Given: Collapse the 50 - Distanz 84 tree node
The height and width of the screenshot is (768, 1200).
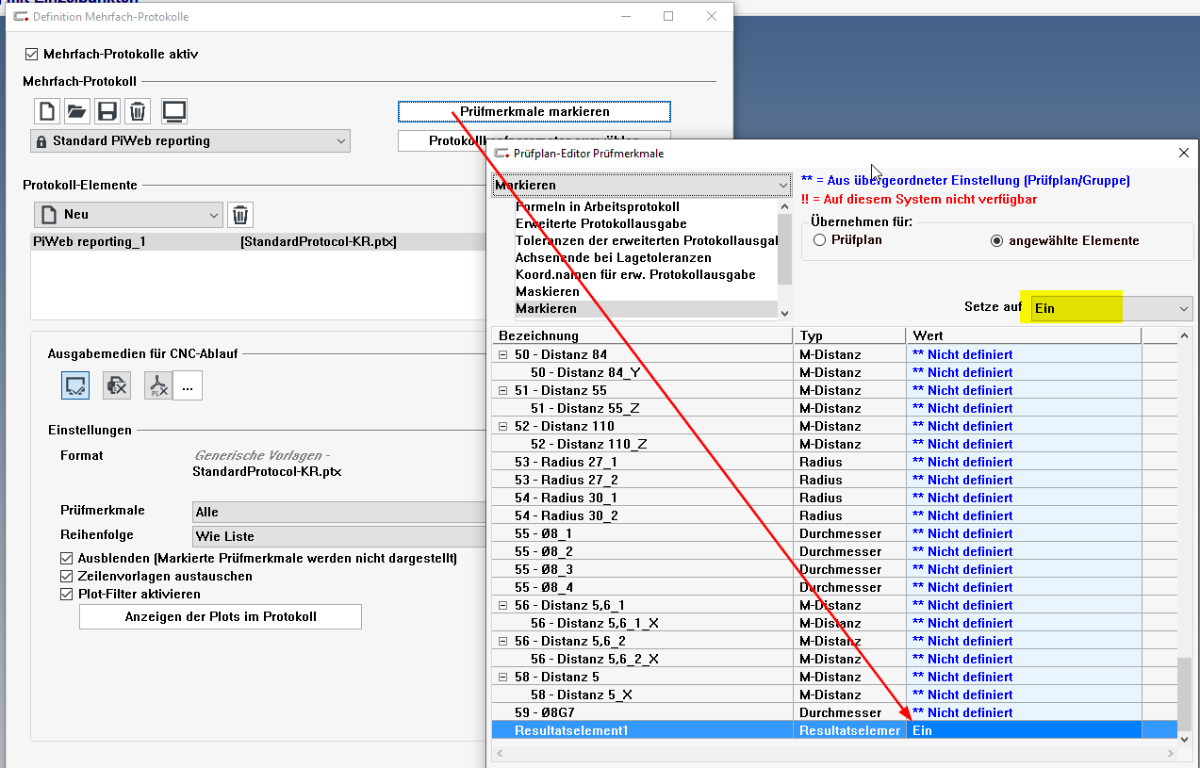Looking at the screenshot, I should [x=502, y=355].
